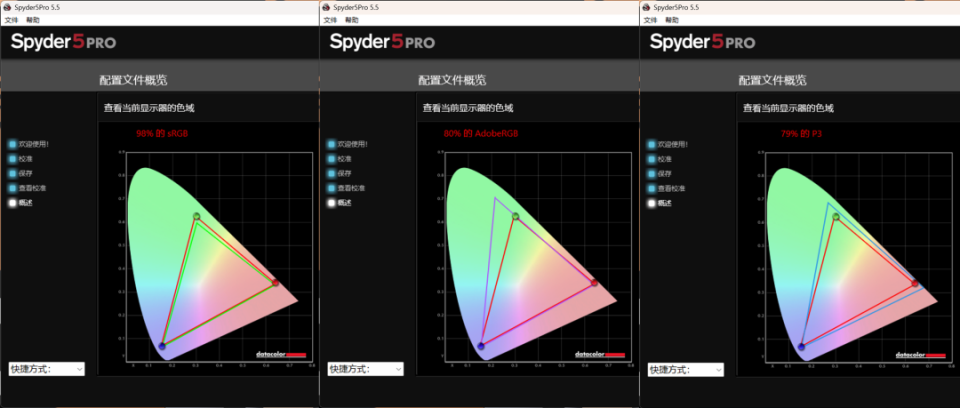
Task: Click datacolor logo on P3 chart
Action: click(x=920, y=355)
